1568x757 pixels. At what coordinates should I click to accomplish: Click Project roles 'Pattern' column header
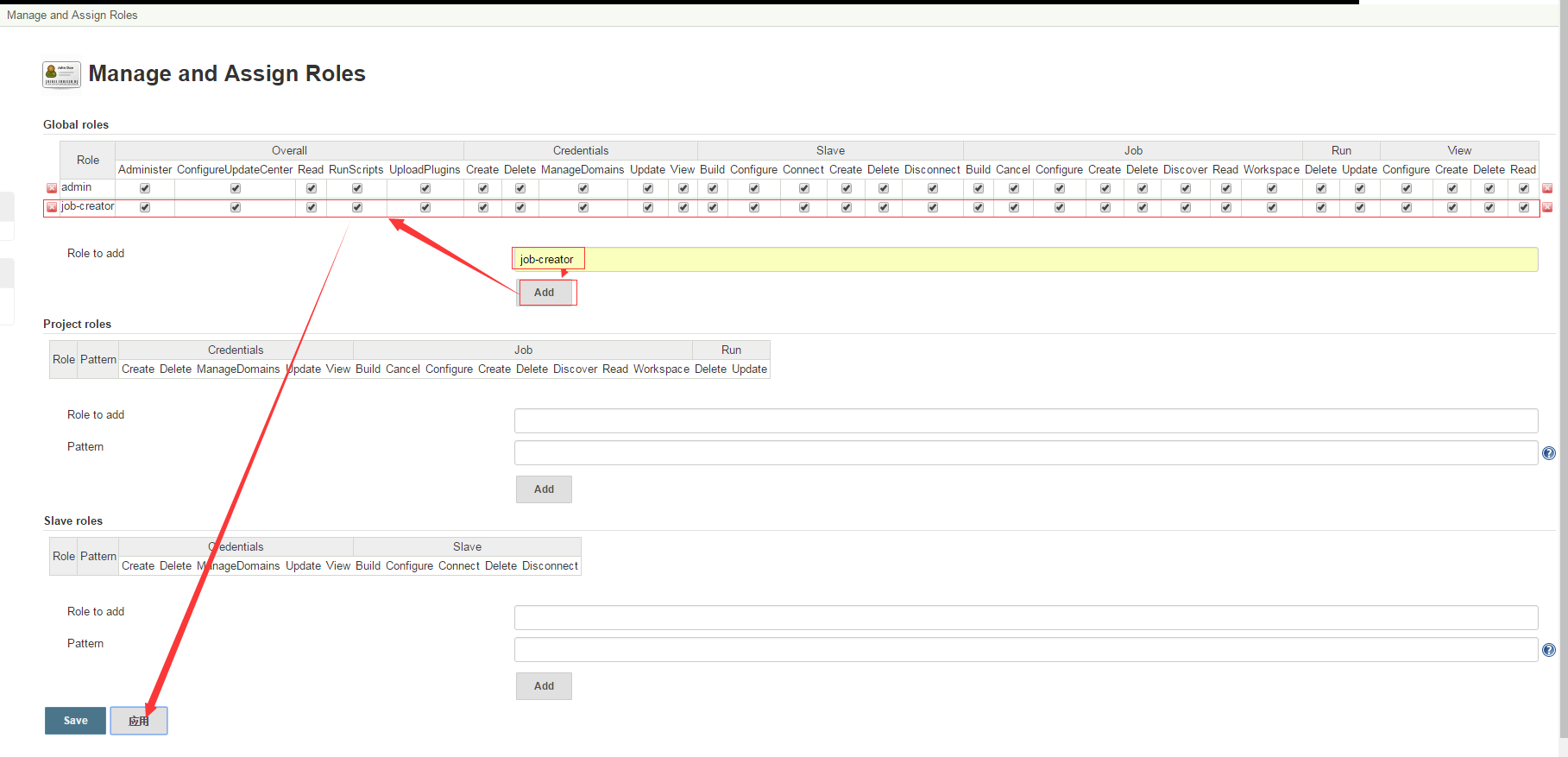pyautogui.click(x=98, y=360)
